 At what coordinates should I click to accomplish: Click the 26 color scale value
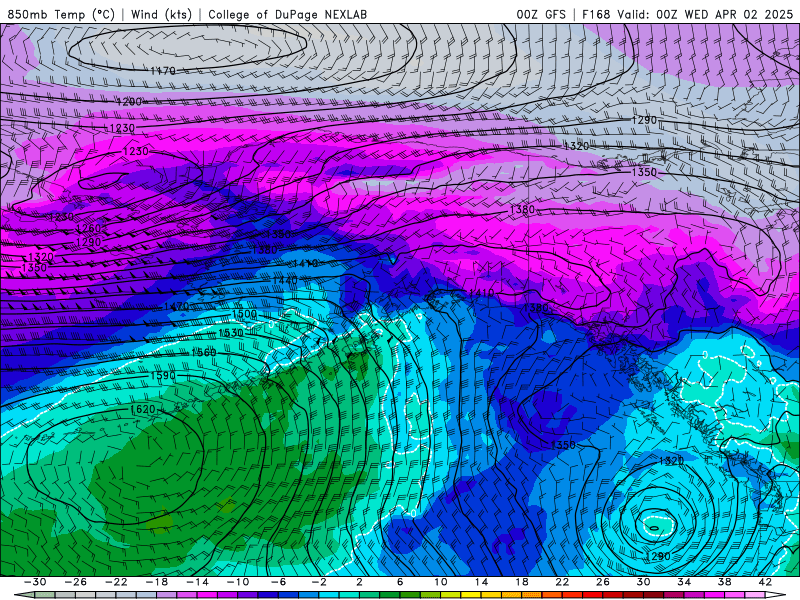[602, 582]
